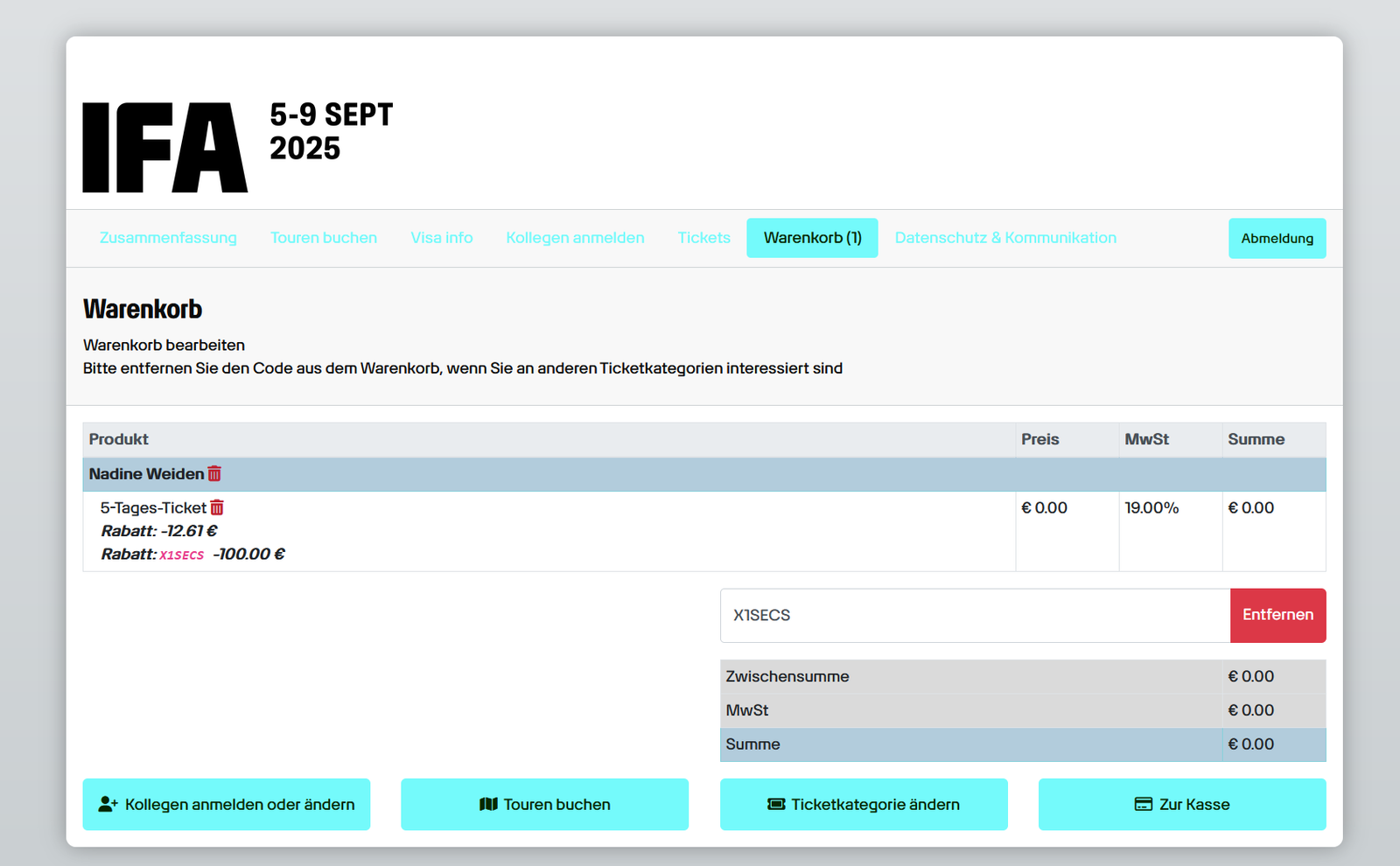Click person-plus icon on Kollegen anmelden button
The image size is (1400, 866).
click(108, 804)
